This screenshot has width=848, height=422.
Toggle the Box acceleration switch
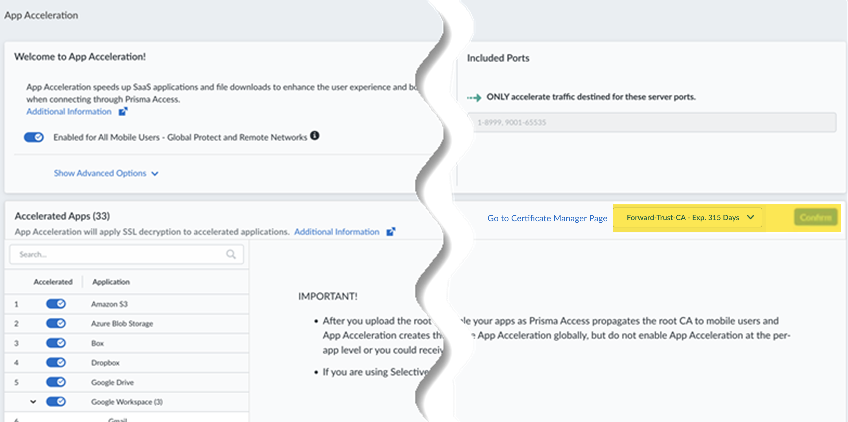tap(56, 344)
